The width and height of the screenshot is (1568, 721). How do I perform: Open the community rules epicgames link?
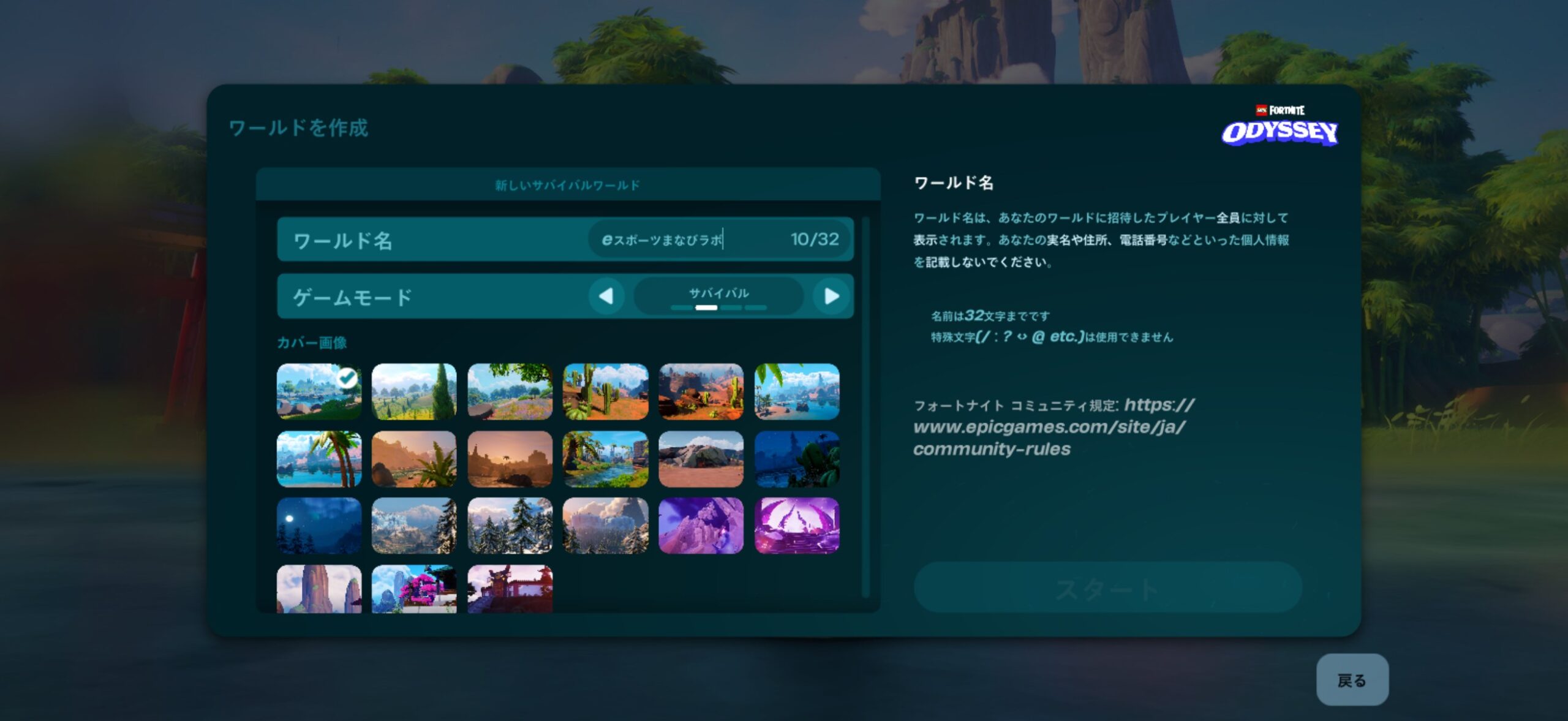point(1053,427)
